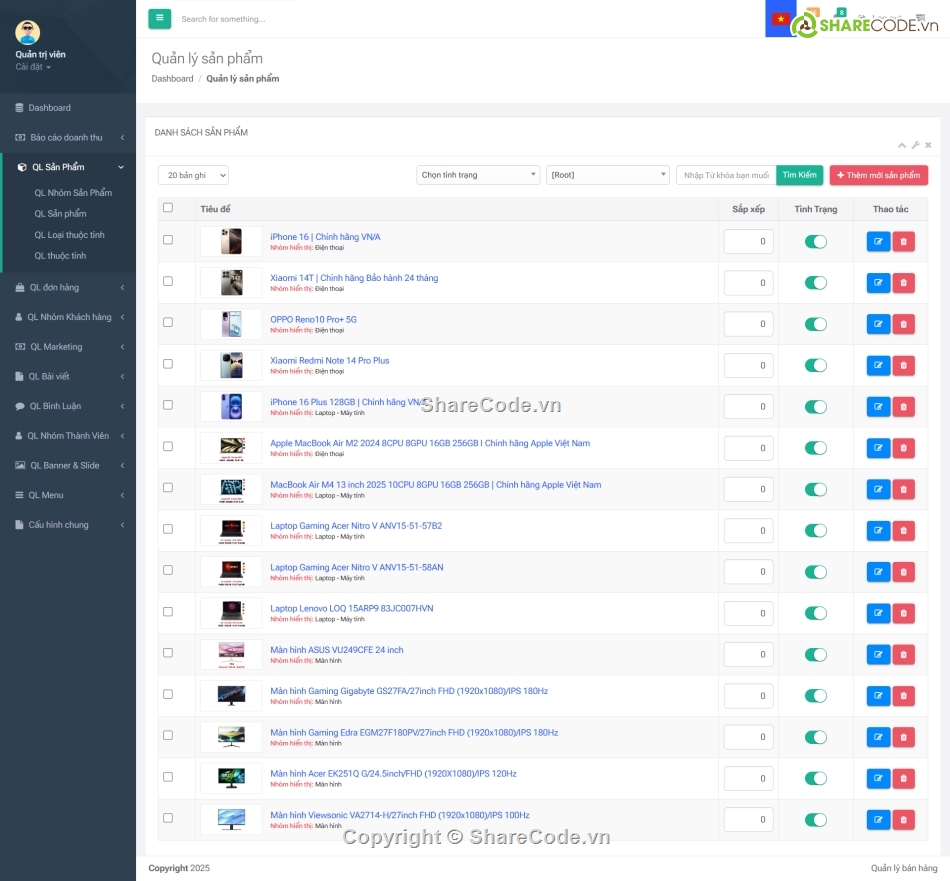950x881 pixels.
Task: Go to Dashboard via breadcrumb link
Action: [172, 79]
